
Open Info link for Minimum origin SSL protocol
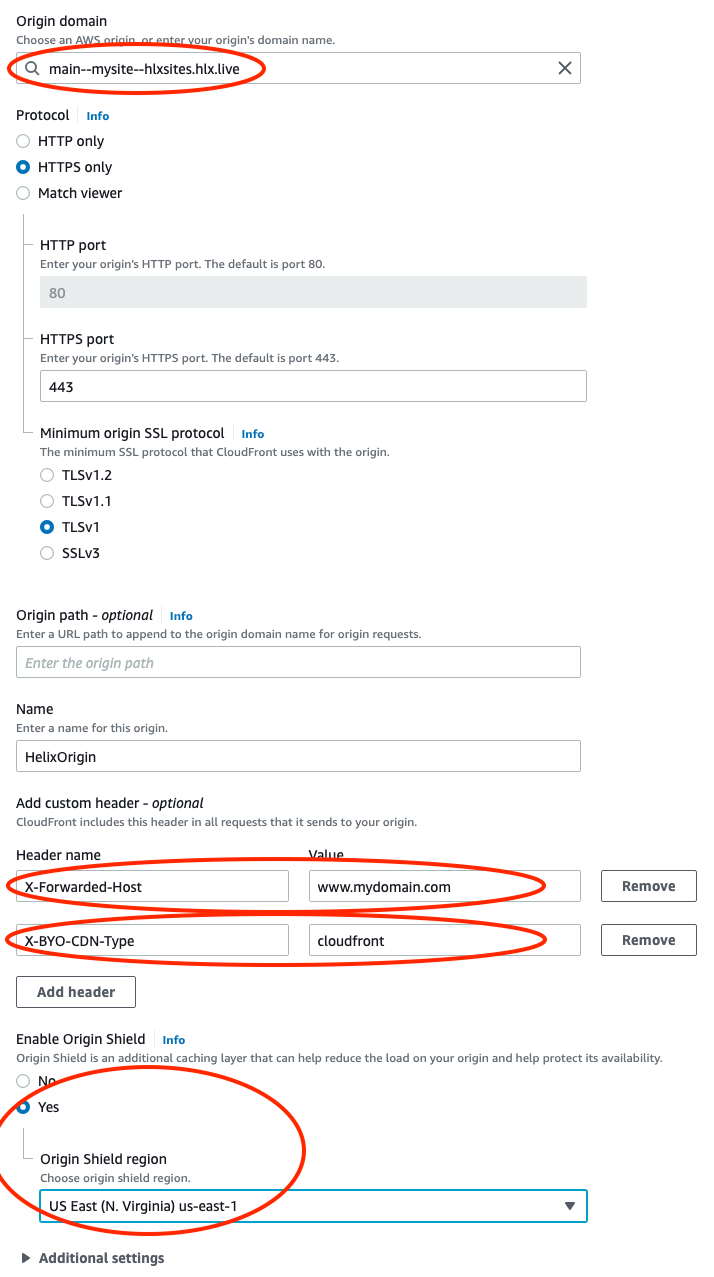[x=253, y=434]
